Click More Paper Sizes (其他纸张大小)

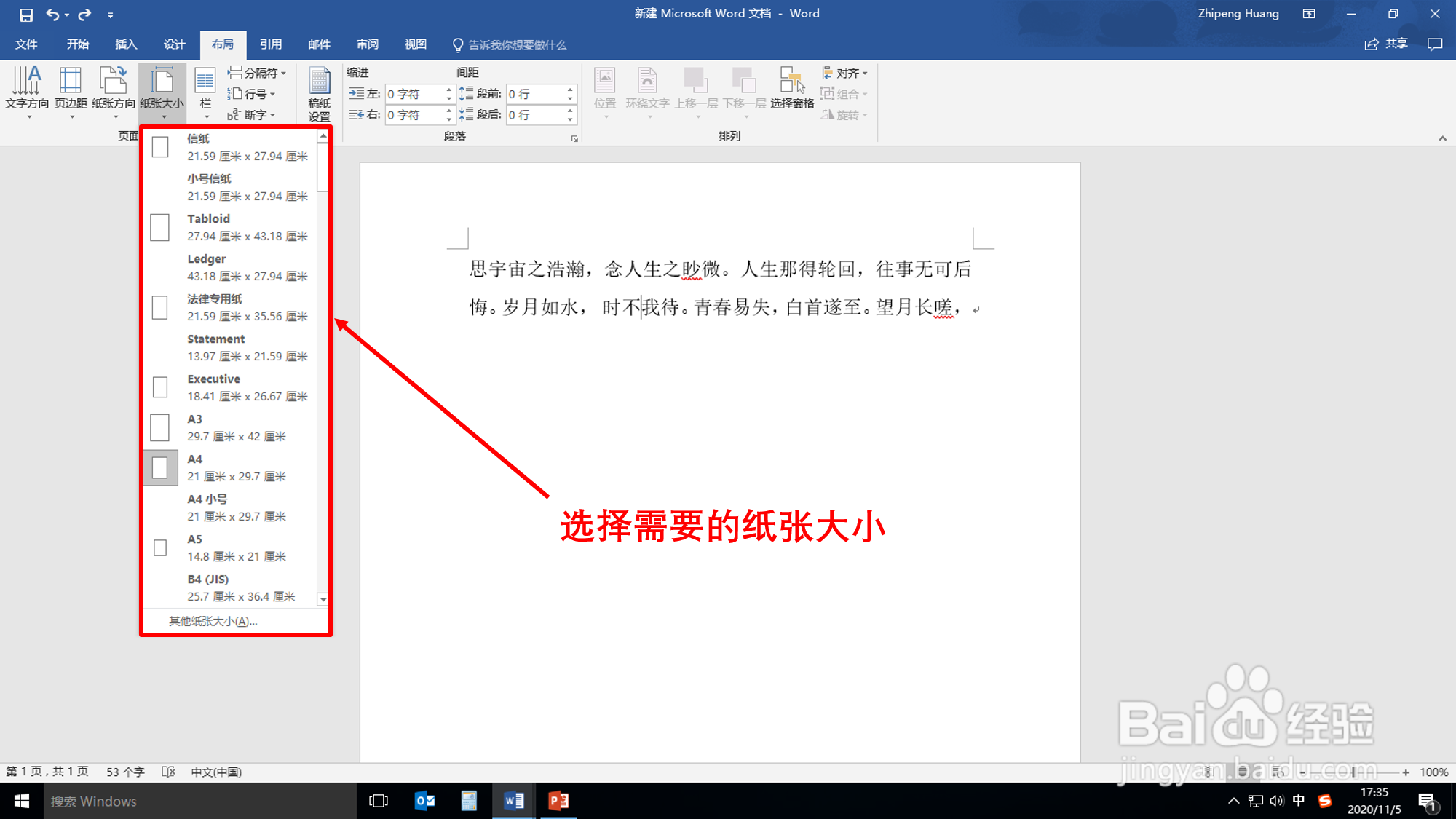click(x=213, y=621)
